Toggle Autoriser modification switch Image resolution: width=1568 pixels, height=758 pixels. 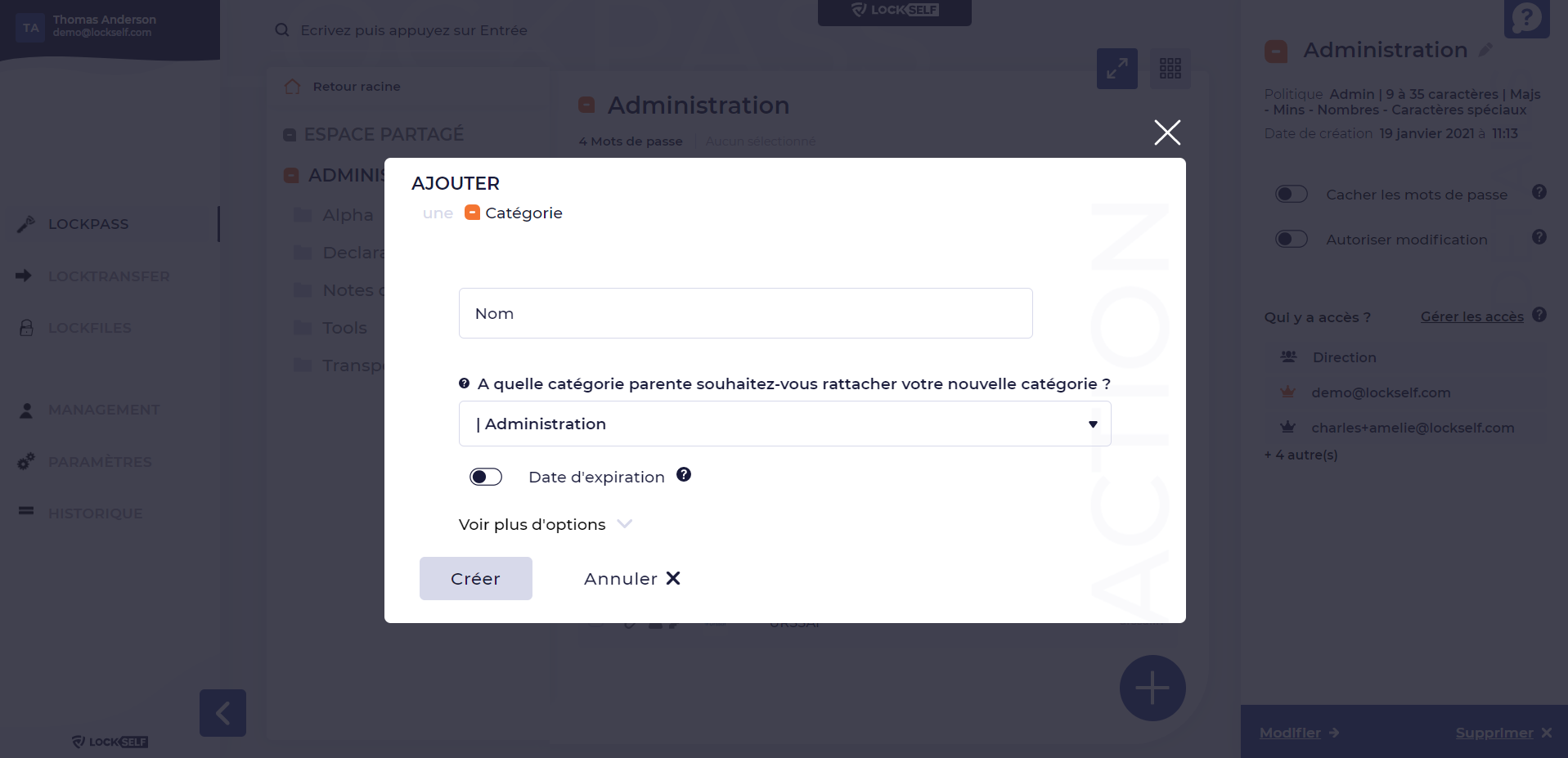pyautogui.click(x=1292, y=239)
